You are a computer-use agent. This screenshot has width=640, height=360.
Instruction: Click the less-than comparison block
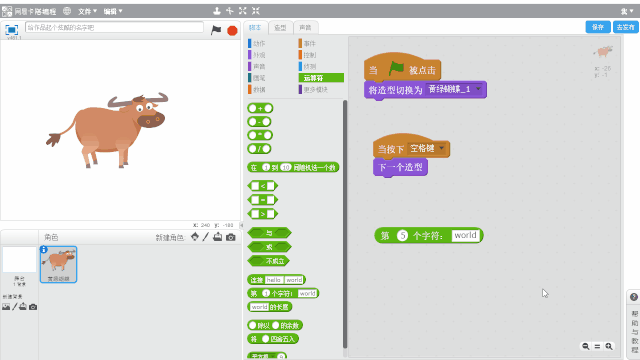(x=262, y=186)
